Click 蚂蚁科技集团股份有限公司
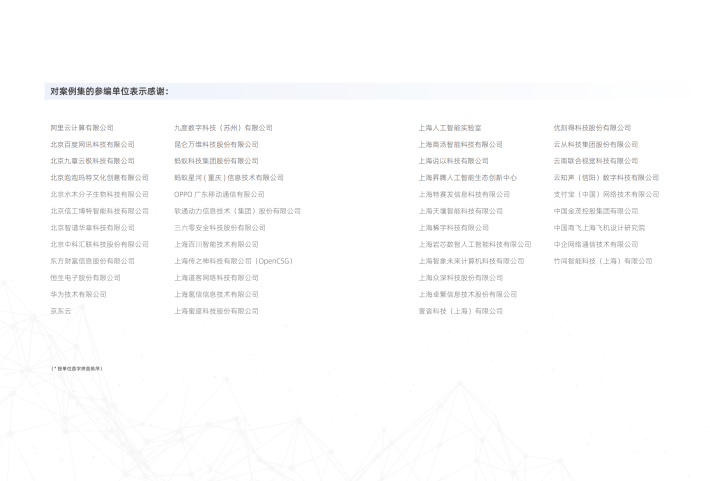Image resolution: width=710 pixels, height=481 pixels. (216, 161)
